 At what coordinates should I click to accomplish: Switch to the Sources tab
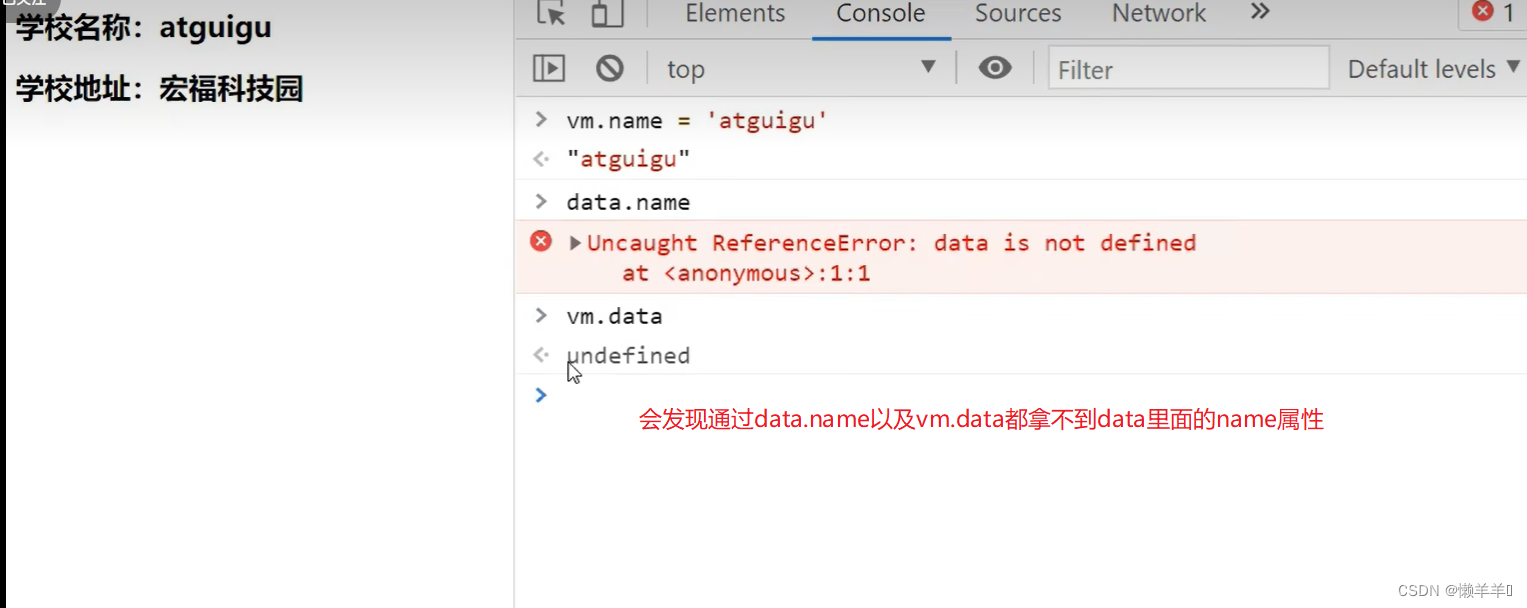tap(1019, 14)
